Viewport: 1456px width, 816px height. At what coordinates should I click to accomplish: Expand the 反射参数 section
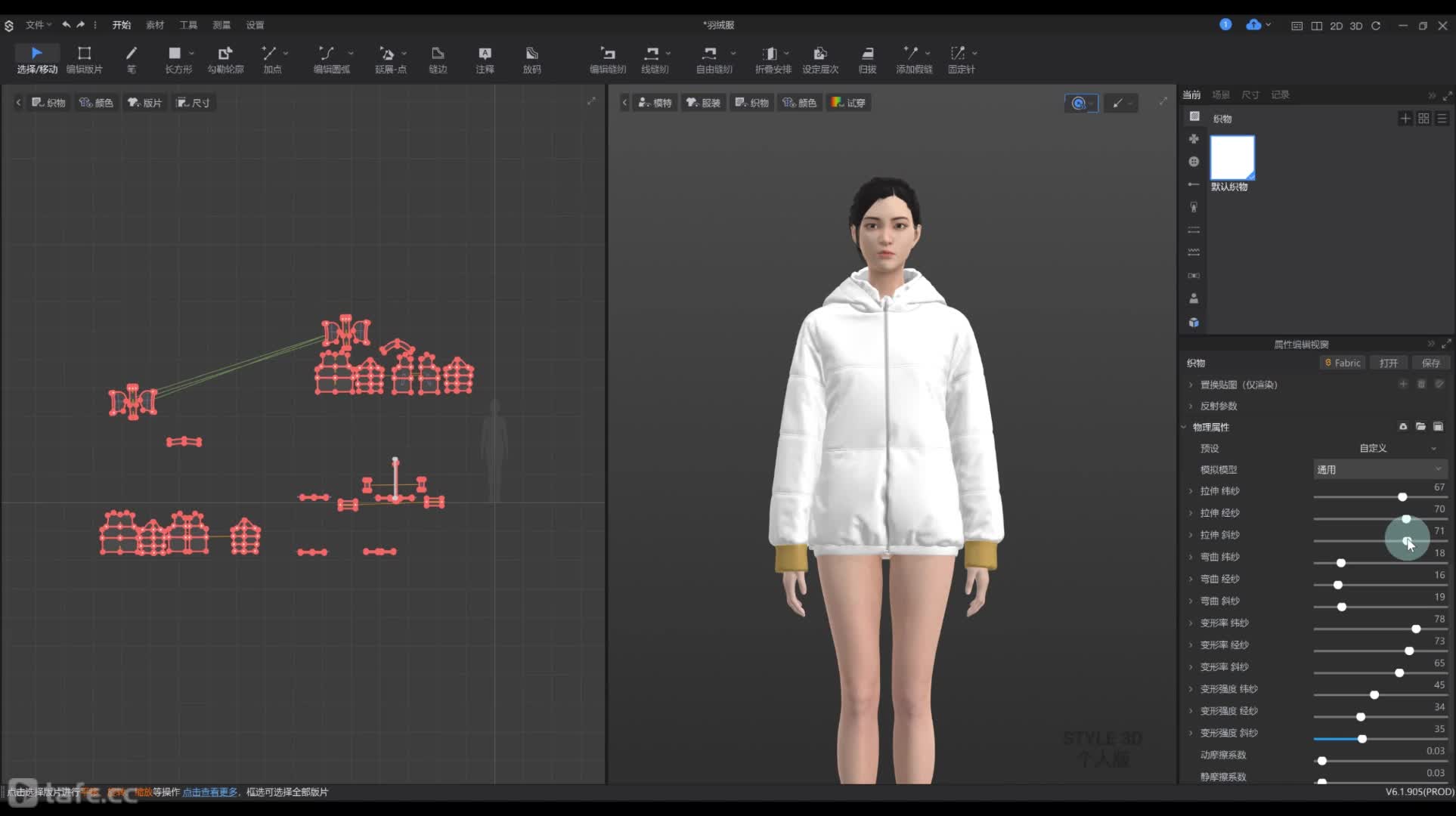(1191, 406)
